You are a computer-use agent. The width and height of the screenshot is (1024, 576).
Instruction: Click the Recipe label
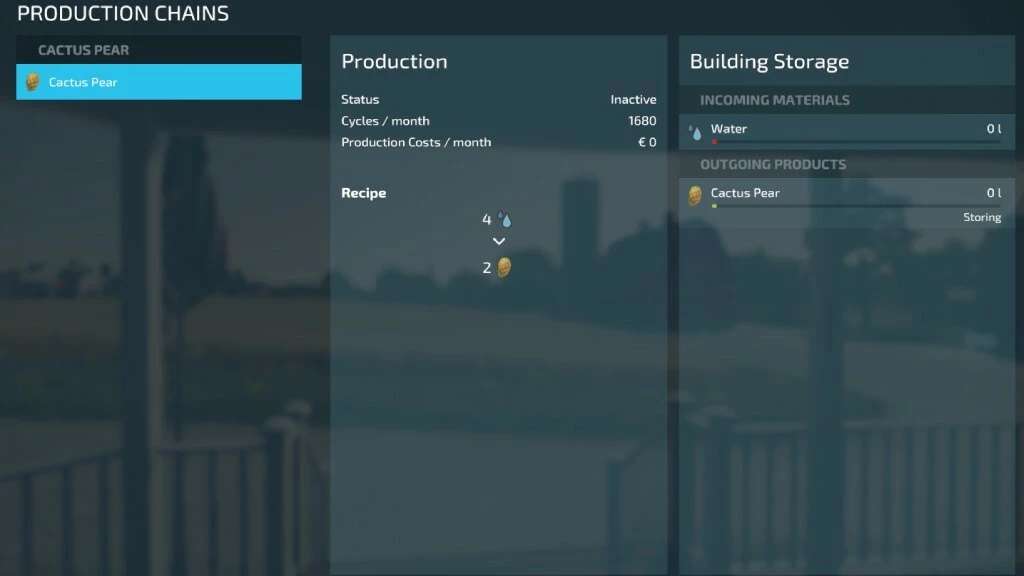click(x=363, y=193)
